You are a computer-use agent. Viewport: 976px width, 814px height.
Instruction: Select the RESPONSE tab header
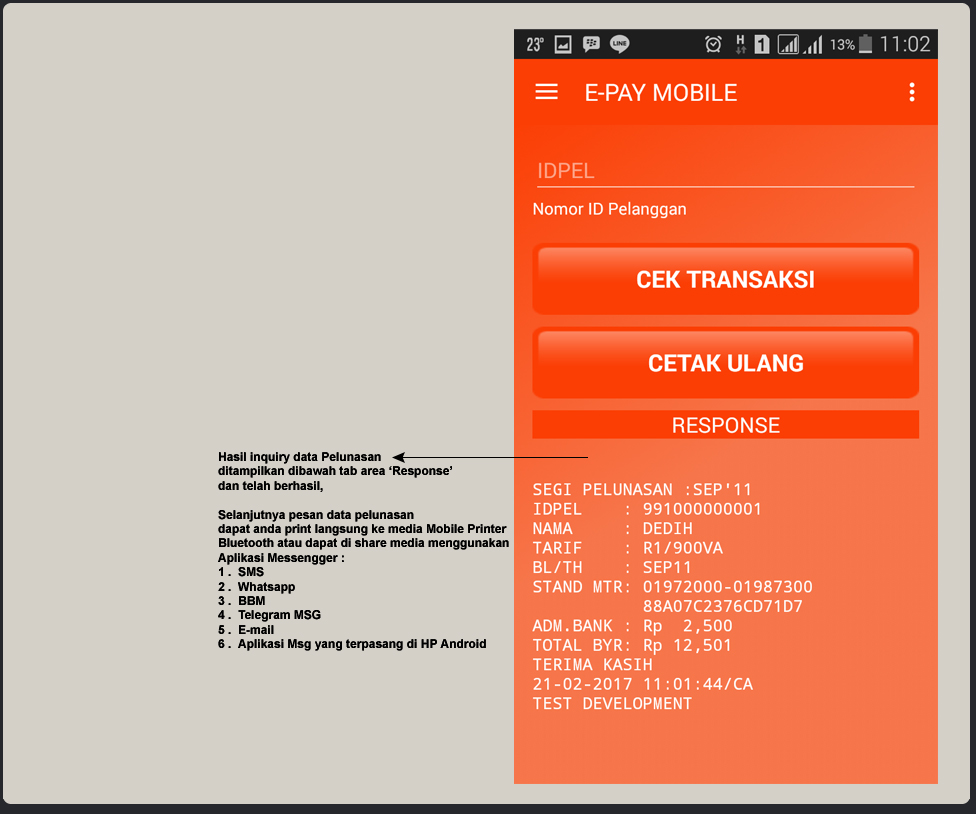(x=725, y=425)
